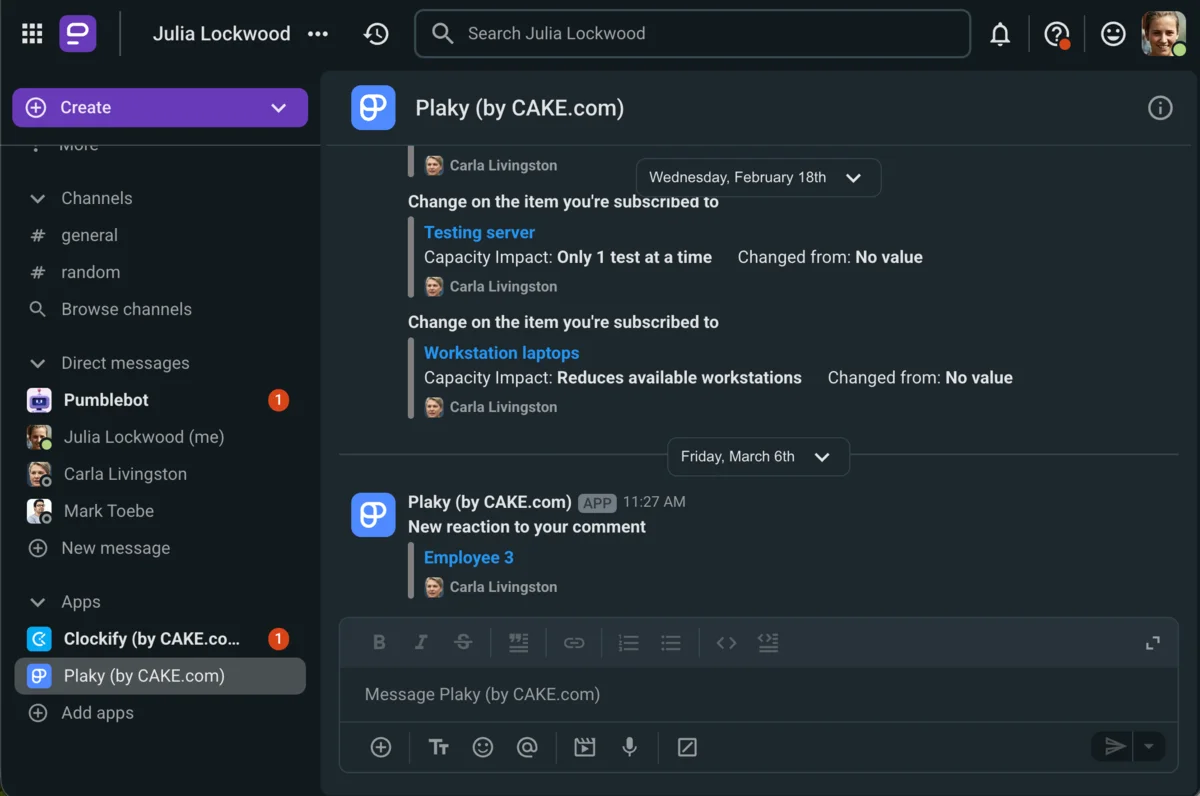Open Friday, March 6th date dropdown
The width and height of the screenshot is (1200, 796).
(x=758, y=457)
